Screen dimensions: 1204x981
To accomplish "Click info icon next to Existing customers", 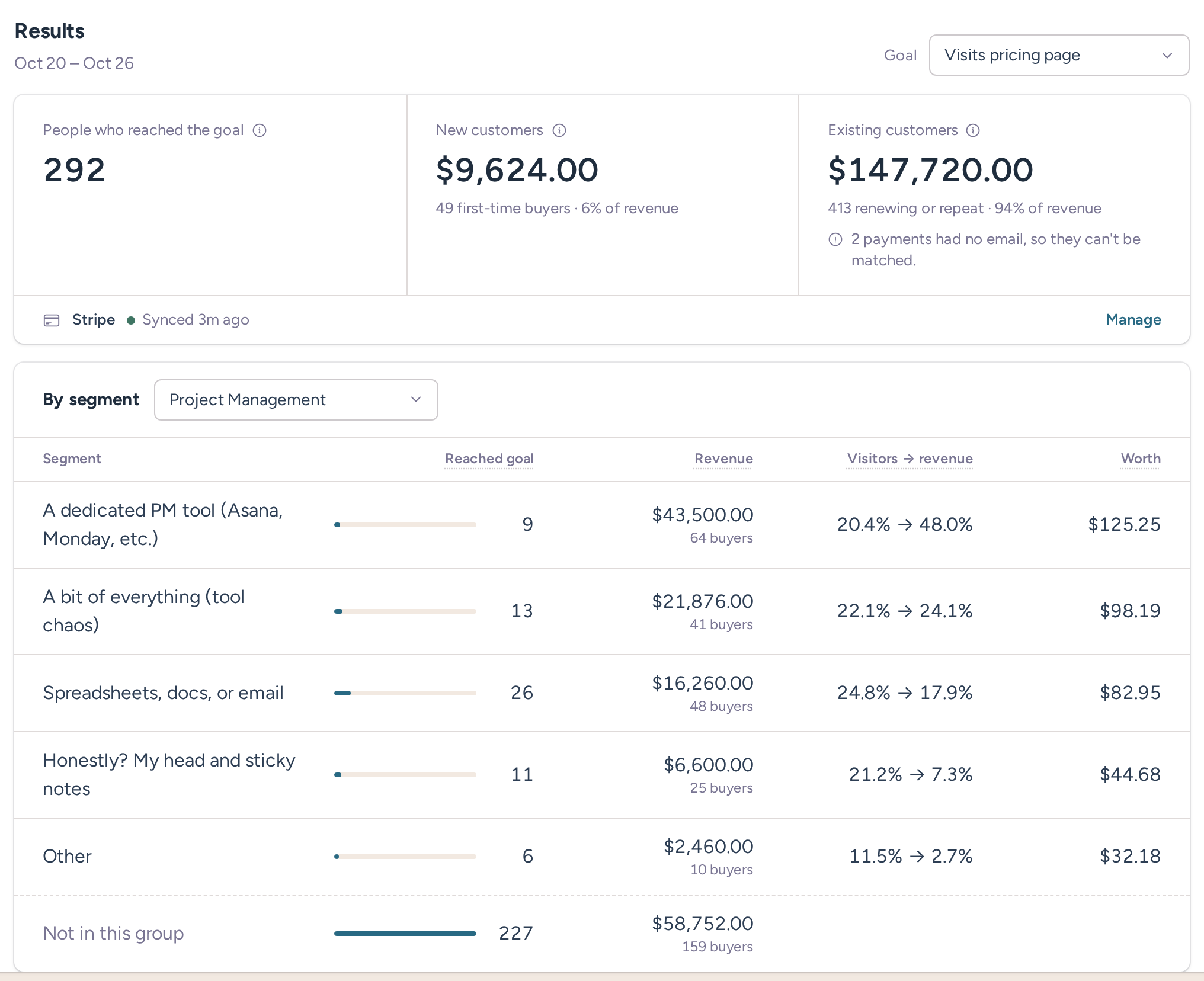I will click(973, 130).
